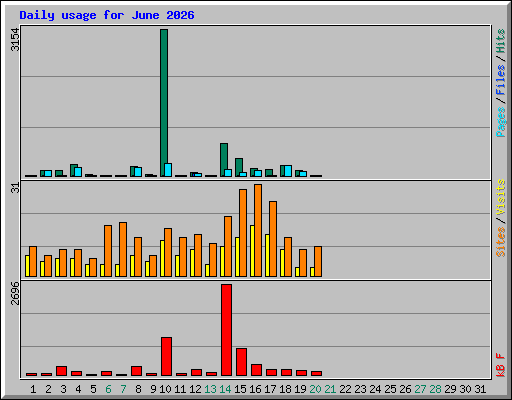512x400 pixels.
Task: Click the red KB bar for day 3
Action: pyautogui.click(x=61, y=371)
